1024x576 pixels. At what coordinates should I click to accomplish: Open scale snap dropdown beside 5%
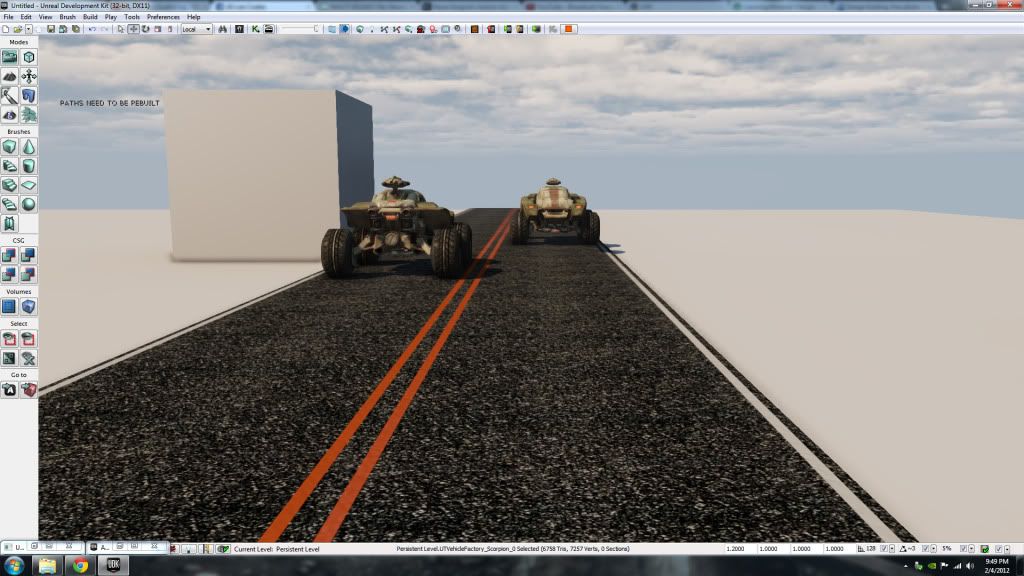972,549
